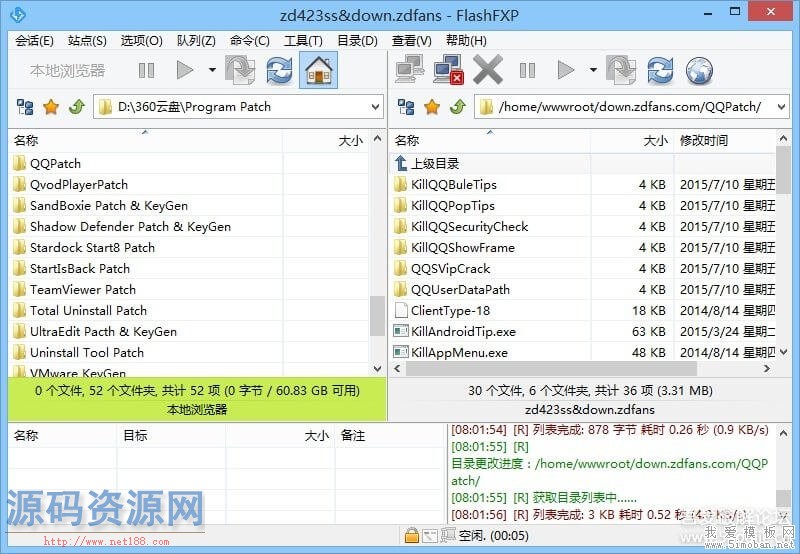Click the local pane transfer queue icon
This screenshot has height=554, width=800.
tap(240, 70)
